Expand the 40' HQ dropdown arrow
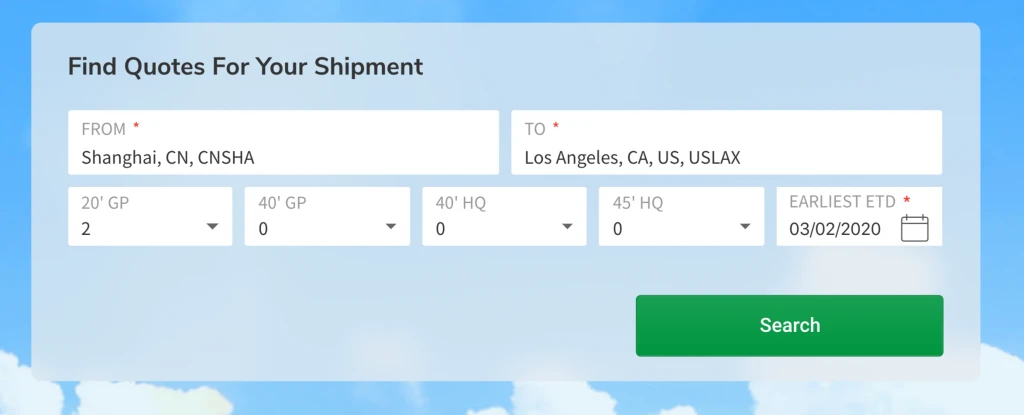The height and width of the screenshot is (415, 1024). pyautogui.click(x=567, y=227)
